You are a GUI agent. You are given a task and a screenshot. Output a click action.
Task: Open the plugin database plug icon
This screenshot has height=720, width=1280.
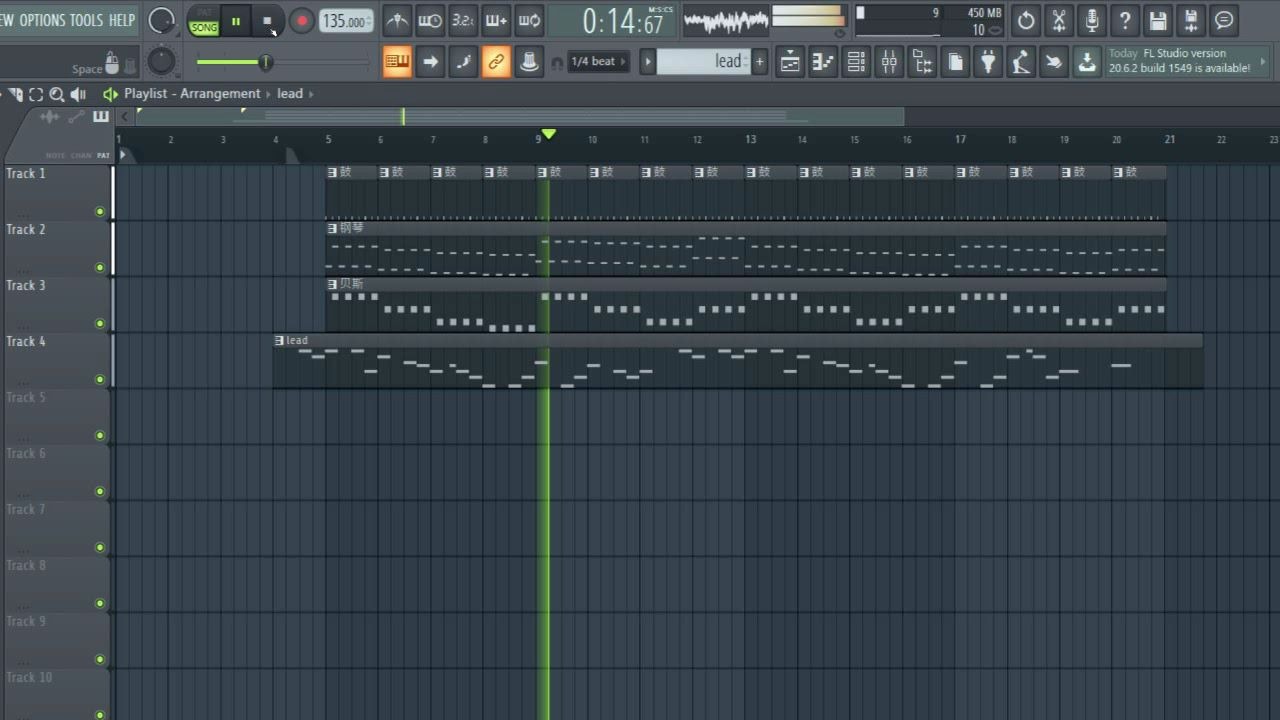coord(988,62)
